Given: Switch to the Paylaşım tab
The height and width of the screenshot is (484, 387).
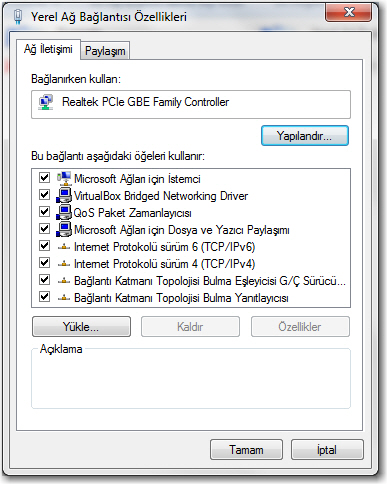Looking at the screenshot, I should point(105,51).
